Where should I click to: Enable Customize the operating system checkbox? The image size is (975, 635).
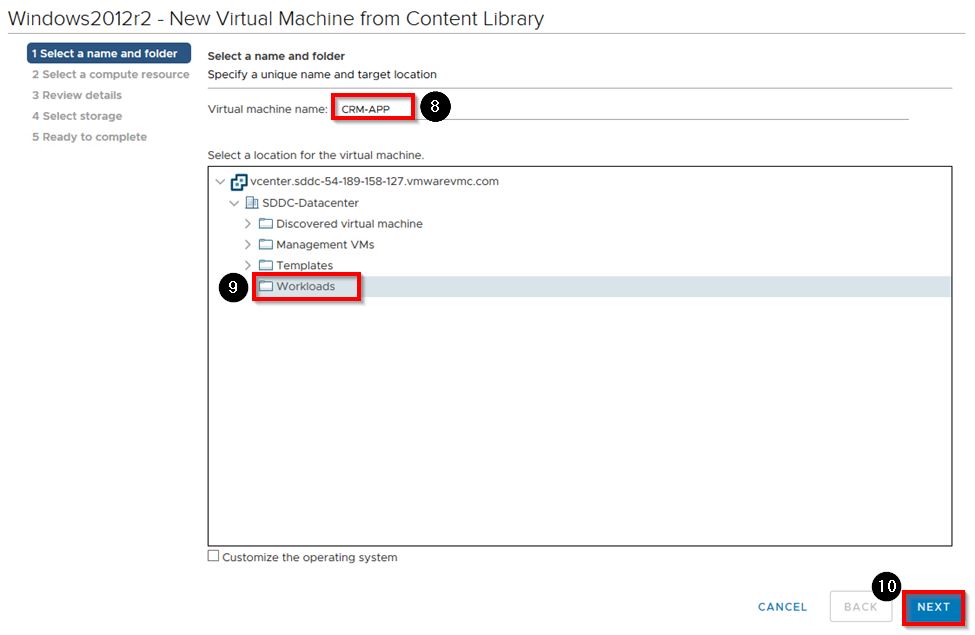pos(213,556)
